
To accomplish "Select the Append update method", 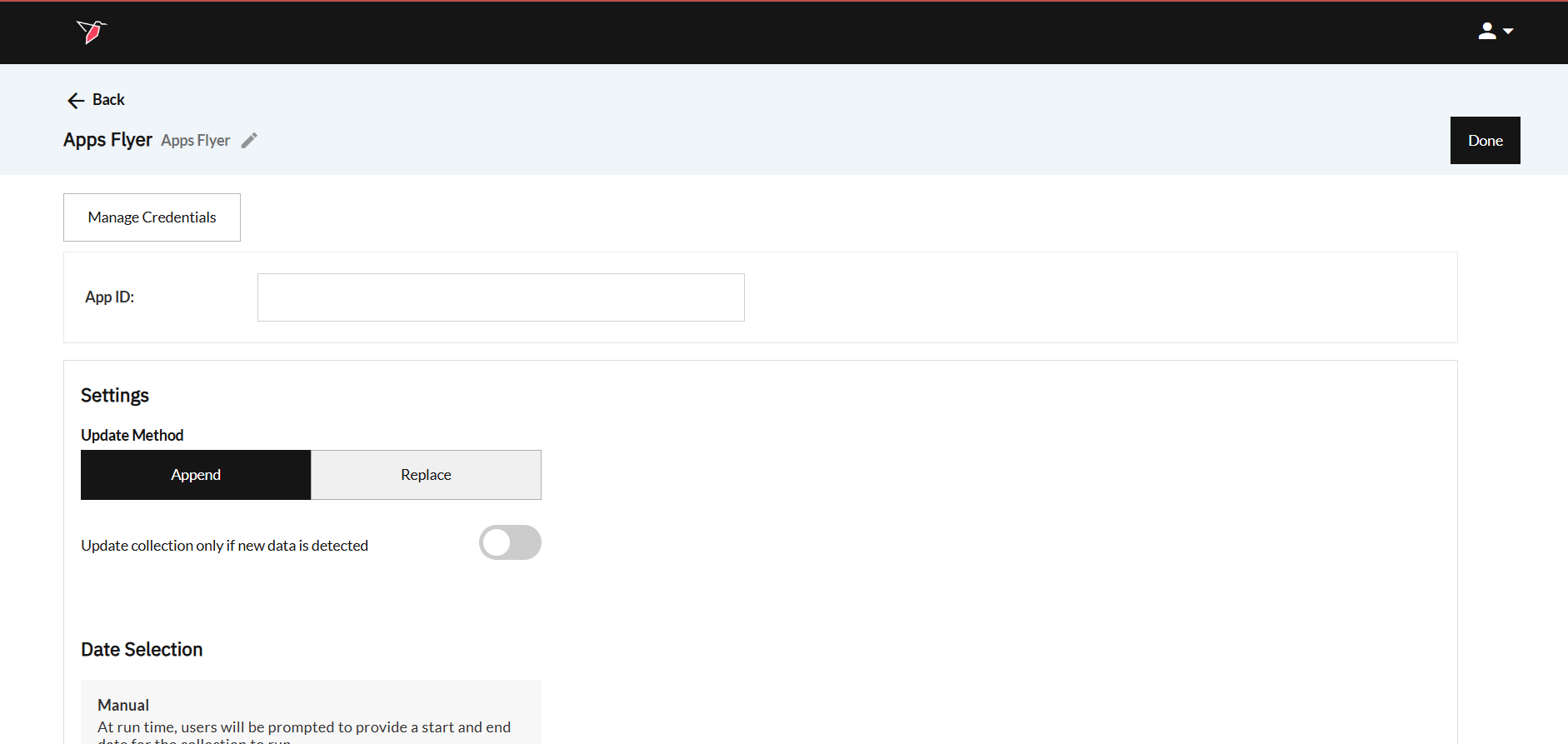I will [x=196, y=475].
